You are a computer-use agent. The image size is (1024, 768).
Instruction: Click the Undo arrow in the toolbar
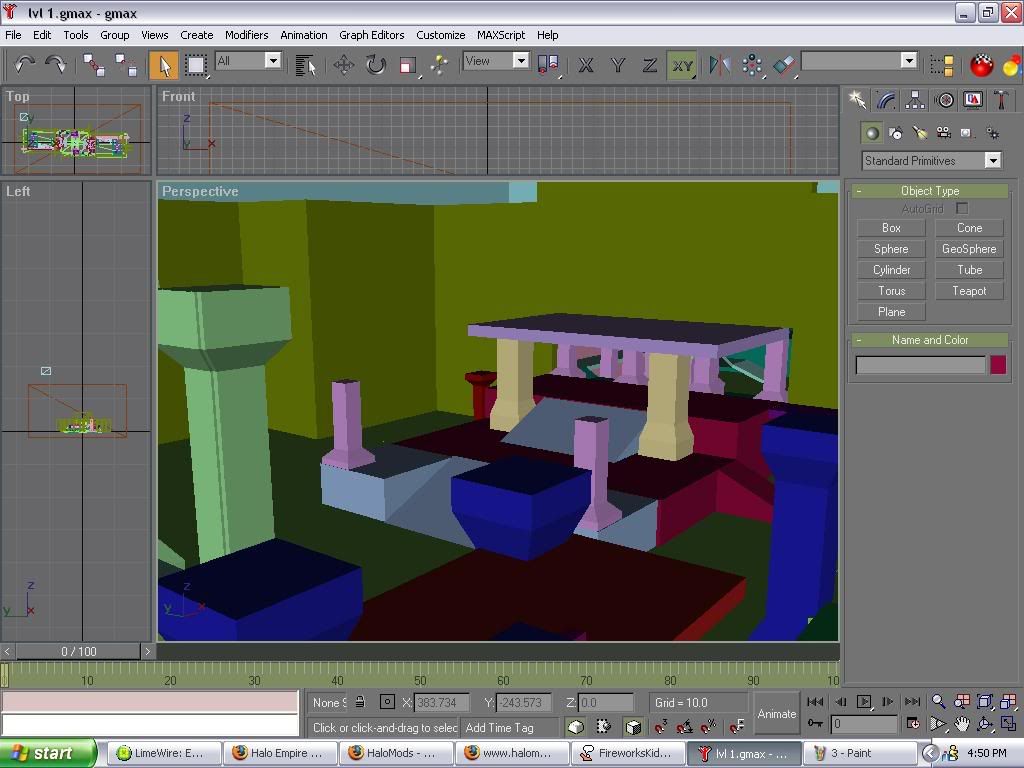coord(24,65)
